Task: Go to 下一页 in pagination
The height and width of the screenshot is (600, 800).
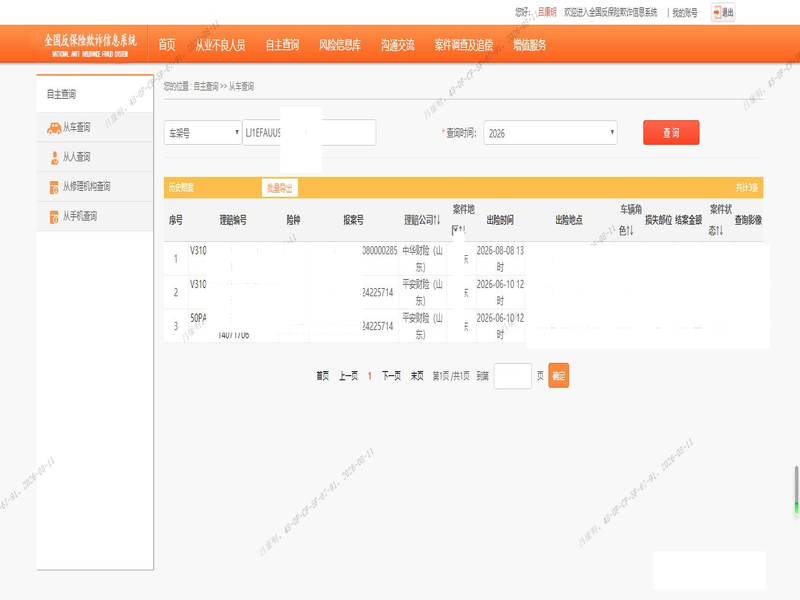Action: [x=391, y=376]
